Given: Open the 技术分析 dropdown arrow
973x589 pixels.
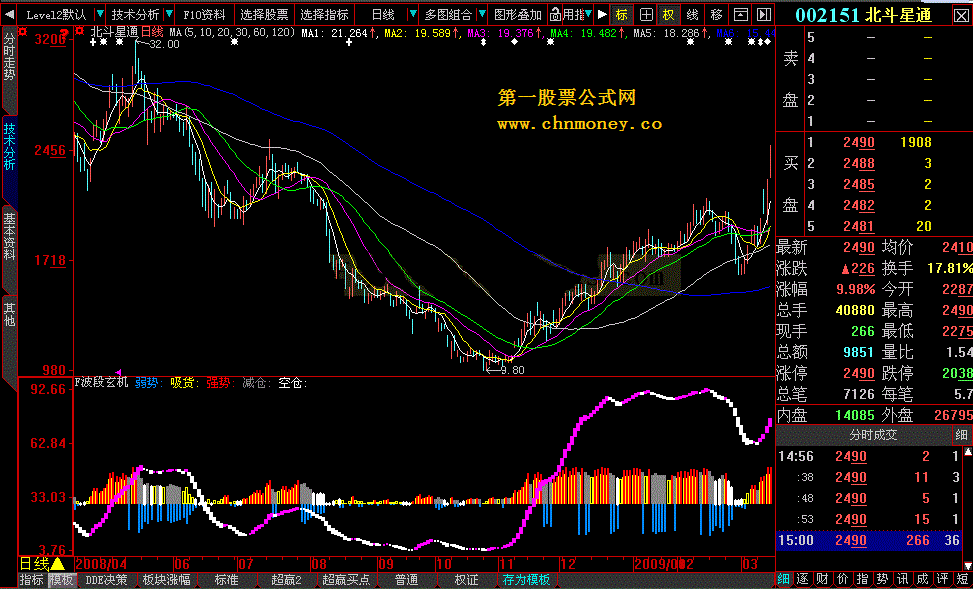Looking at the screenshot, I should click(169, 14).
